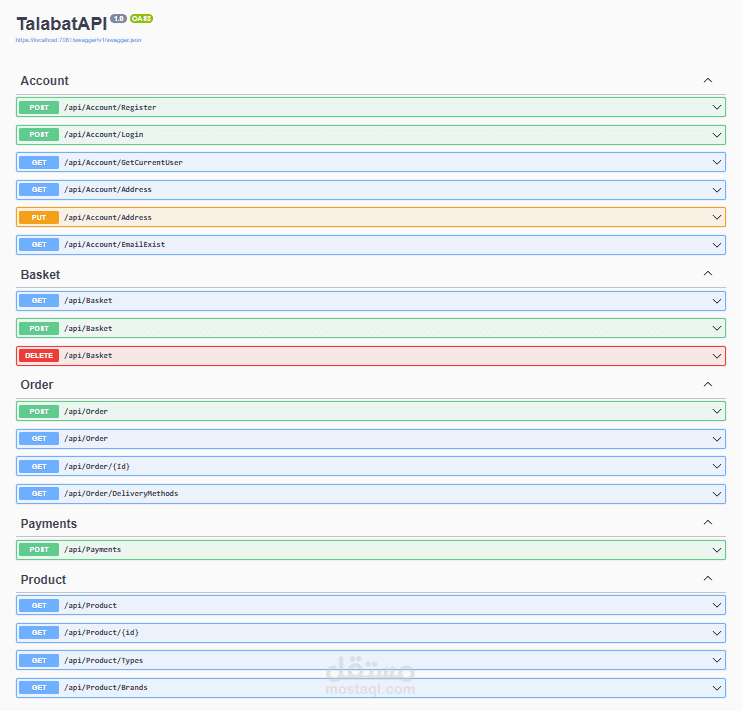Expand the POST /api/Basket chevron

coord(717,328)
